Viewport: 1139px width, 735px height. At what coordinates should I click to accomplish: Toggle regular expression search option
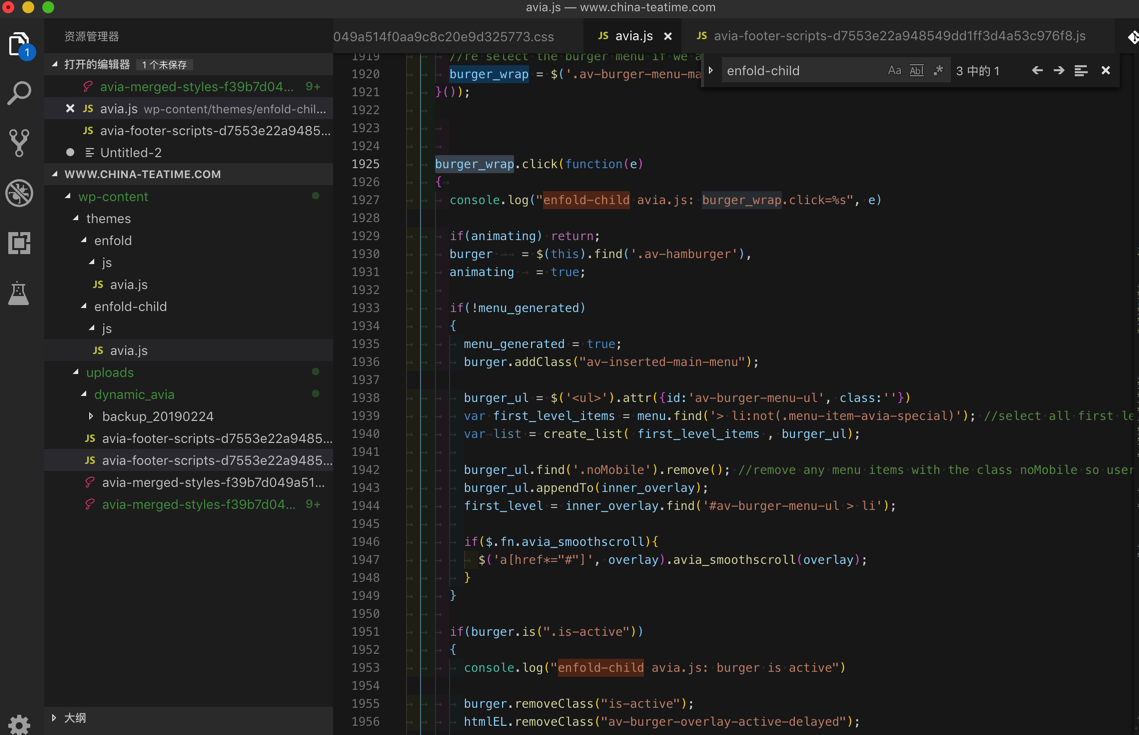tap(938, 71)
